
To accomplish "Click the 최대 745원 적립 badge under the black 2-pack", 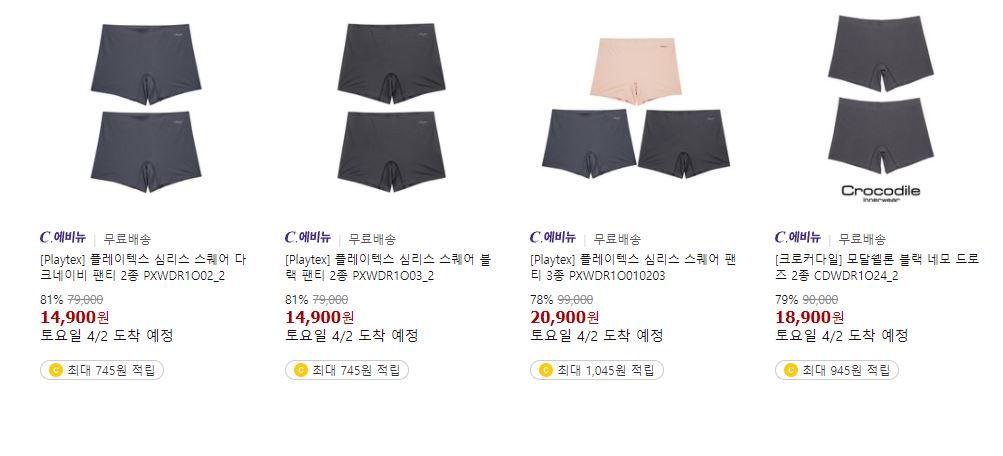I will pos(347,370).
